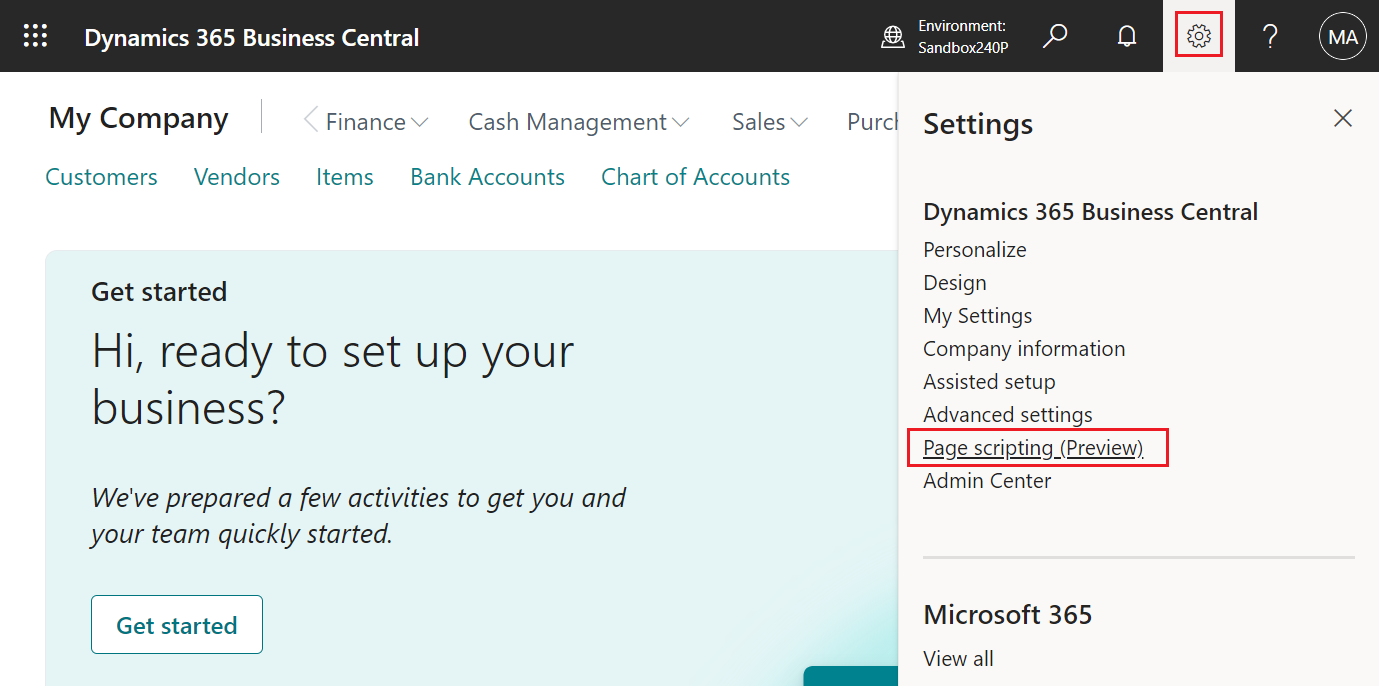Click the Settings gear icon
1379x686 pixels.
click(1198, 35)
